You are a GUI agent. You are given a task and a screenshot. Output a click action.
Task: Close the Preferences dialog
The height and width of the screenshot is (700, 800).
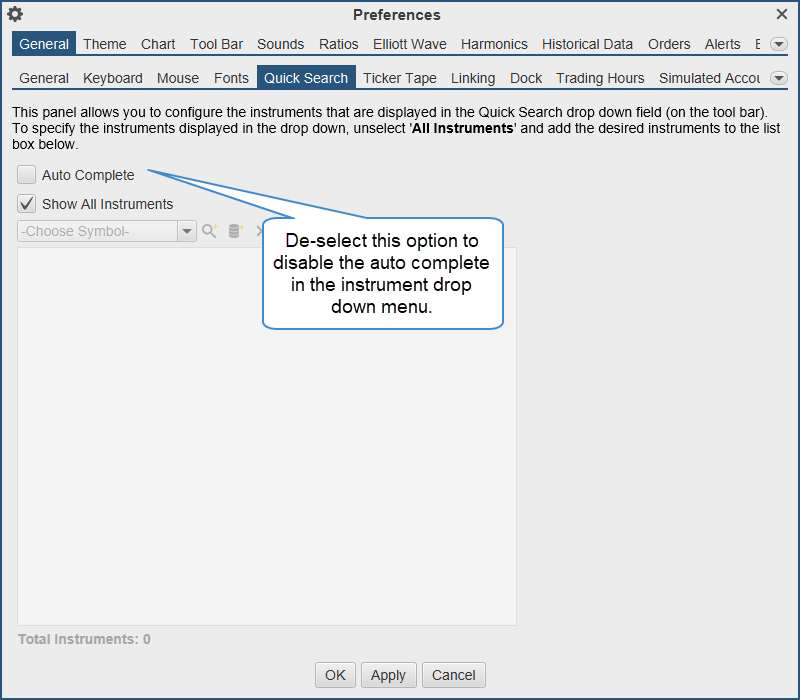pos(782,14)
